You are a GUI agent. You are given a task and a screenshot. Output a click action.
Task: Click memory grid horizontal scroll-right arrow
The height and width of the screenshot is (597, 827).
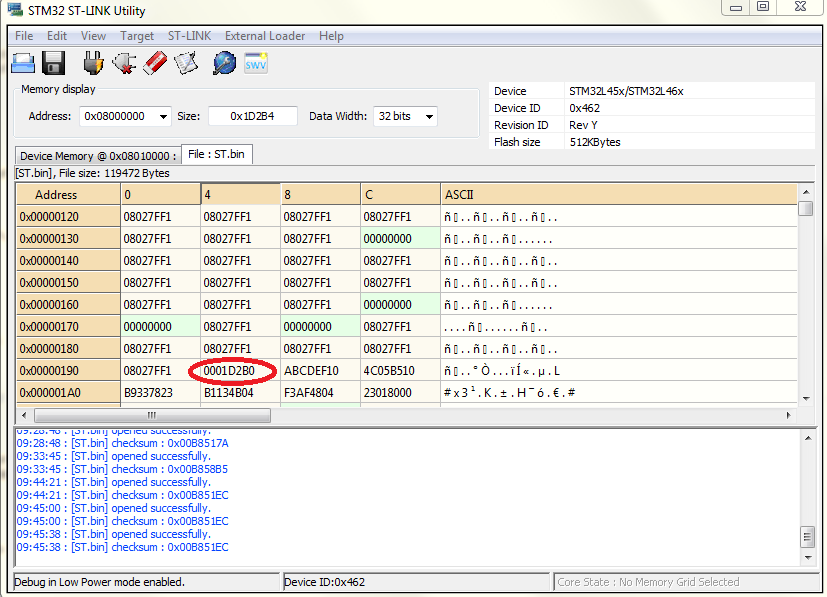pos(788,416)
